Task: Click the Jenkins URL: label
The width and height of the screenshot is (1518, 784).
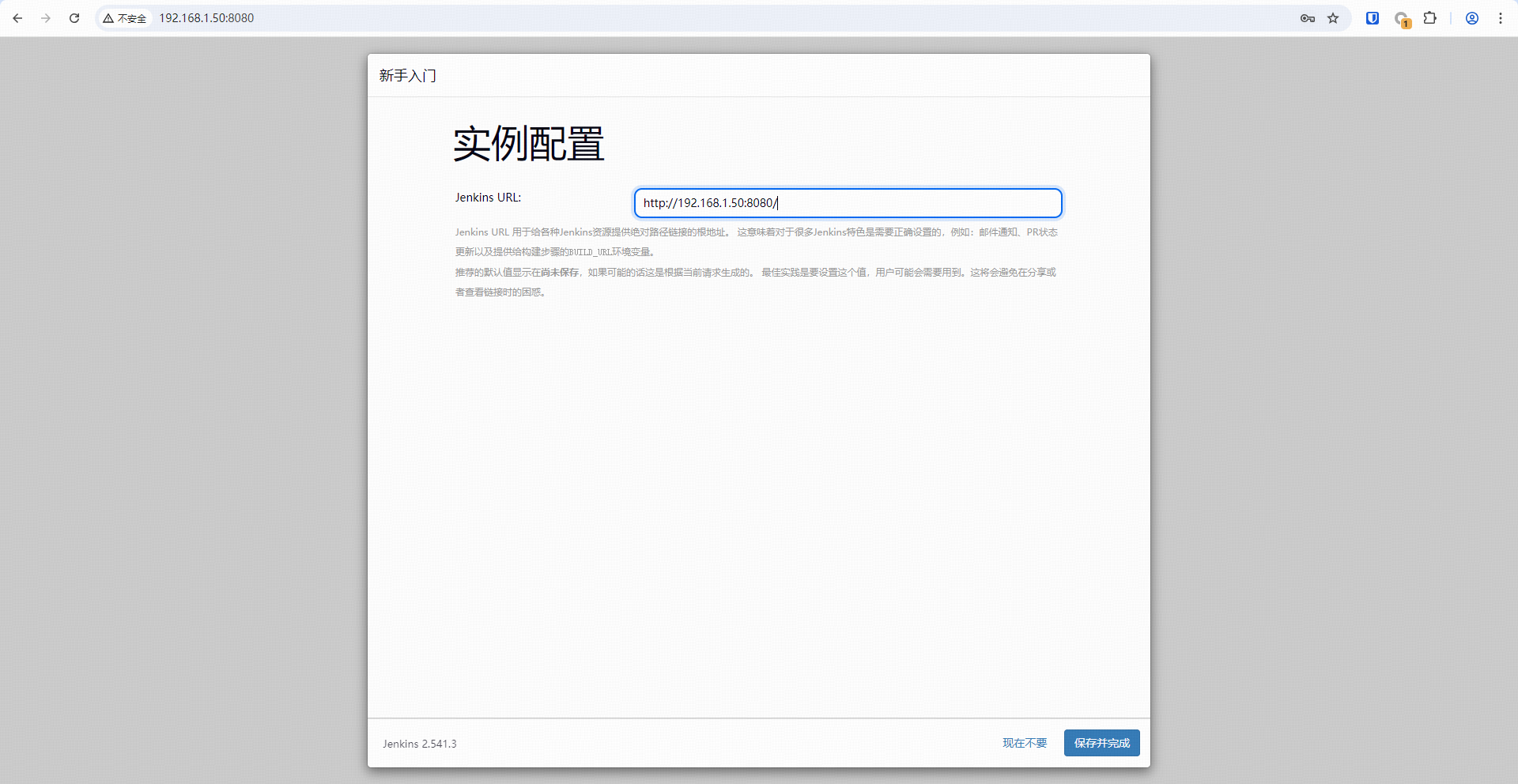Action: 488,198
